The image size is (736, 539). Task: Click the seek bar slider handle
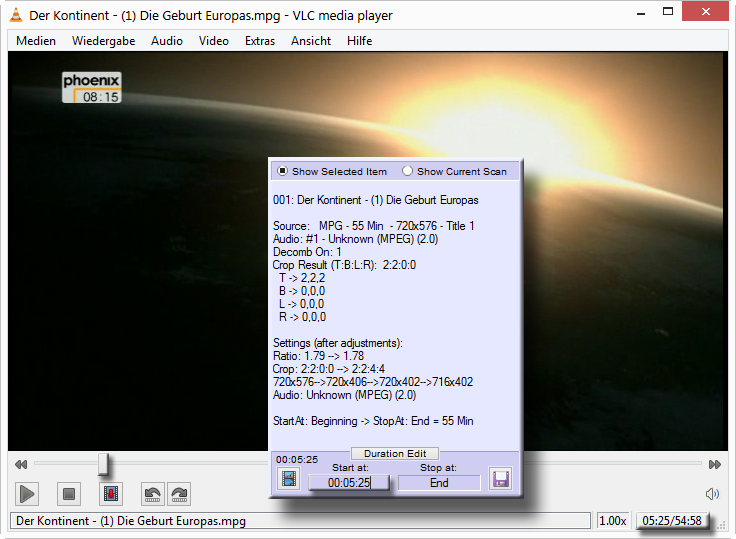coord(103,464)
